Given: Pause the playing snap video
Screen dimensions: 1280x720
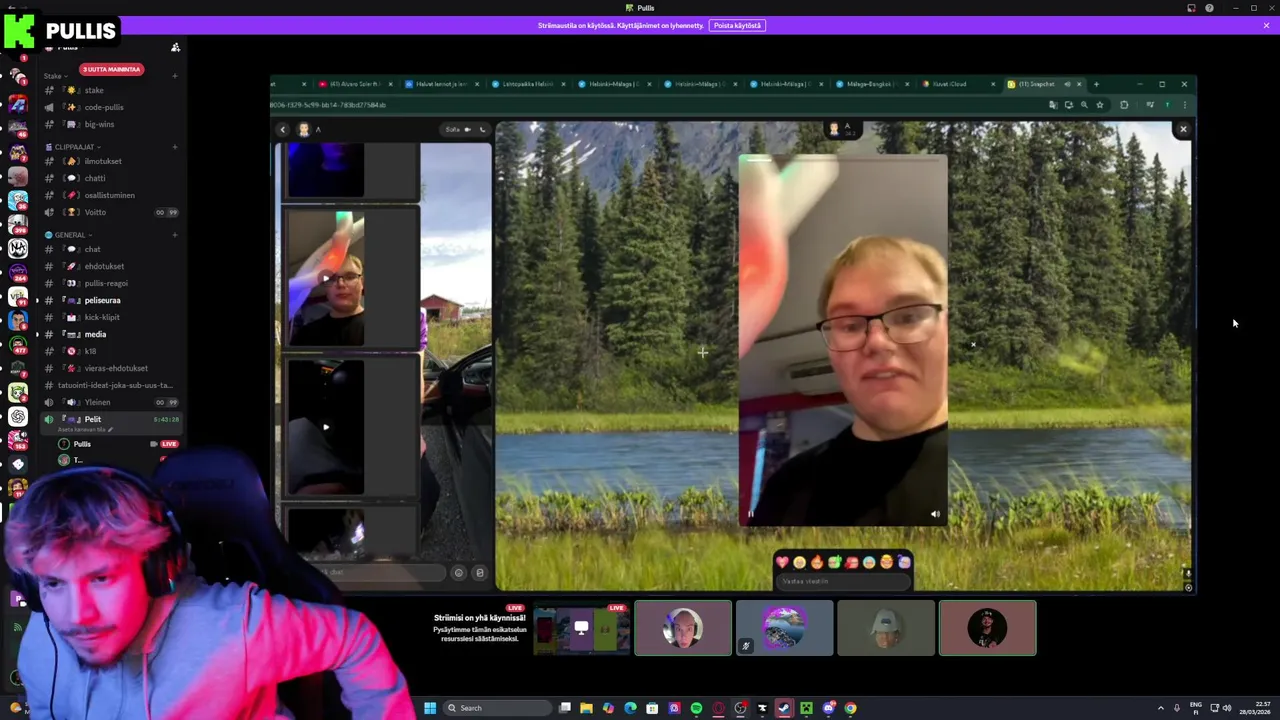Looking at the screenshot, I should (750, 514).
